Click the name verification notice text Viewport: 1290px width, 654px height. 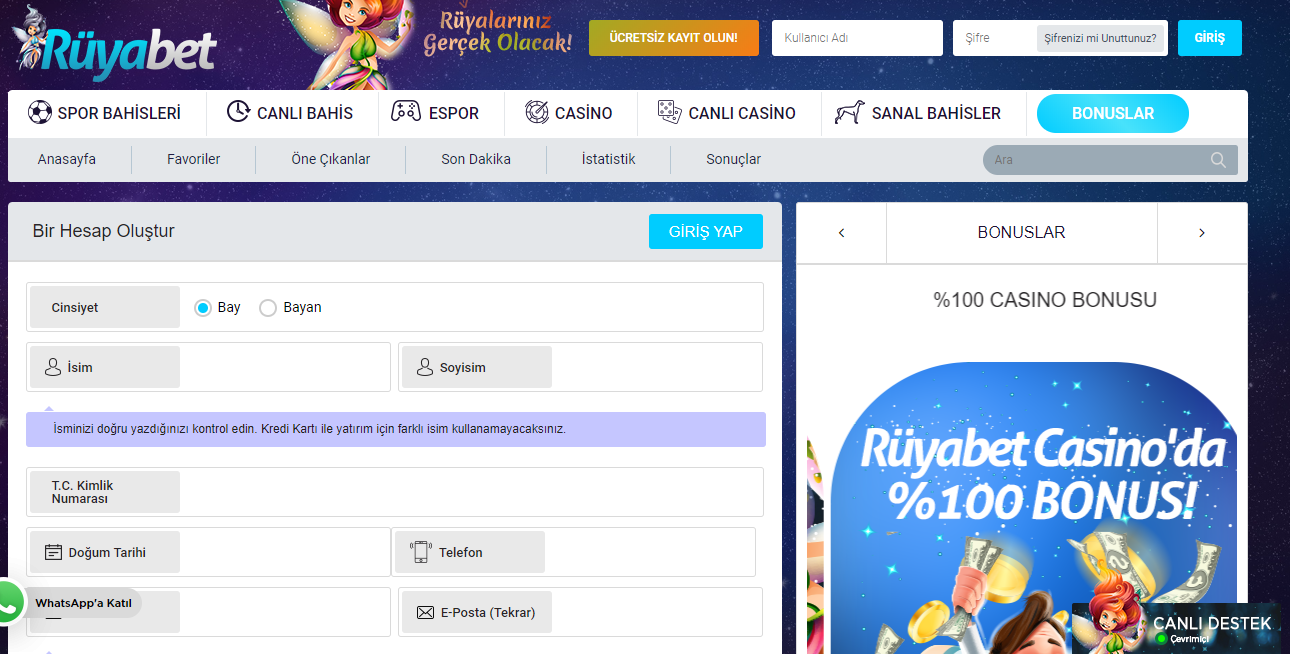tap(309, 429)
